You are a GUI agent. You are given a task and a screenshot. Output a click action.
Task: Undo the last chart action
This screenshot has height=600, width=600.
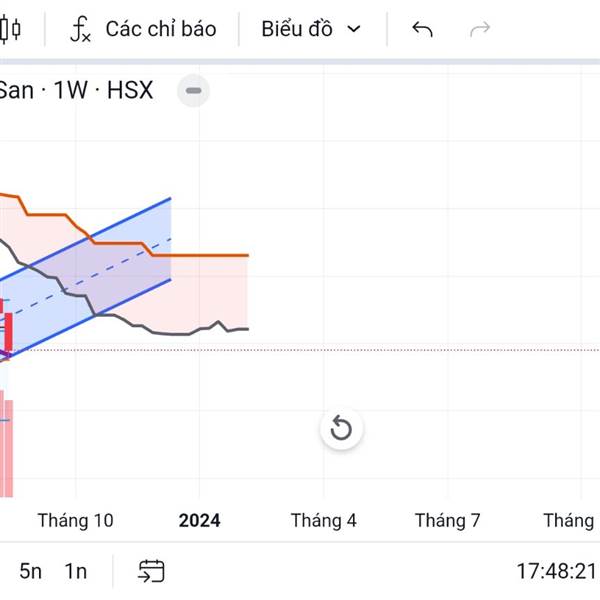click(x=422, y=29)
